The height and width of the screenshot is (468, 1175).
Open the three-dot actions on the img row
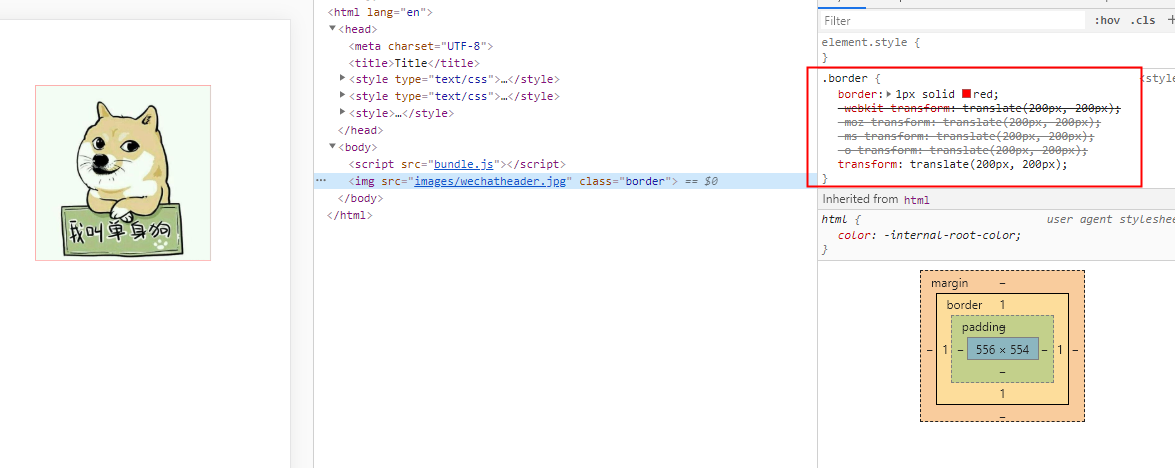(321, 181)
